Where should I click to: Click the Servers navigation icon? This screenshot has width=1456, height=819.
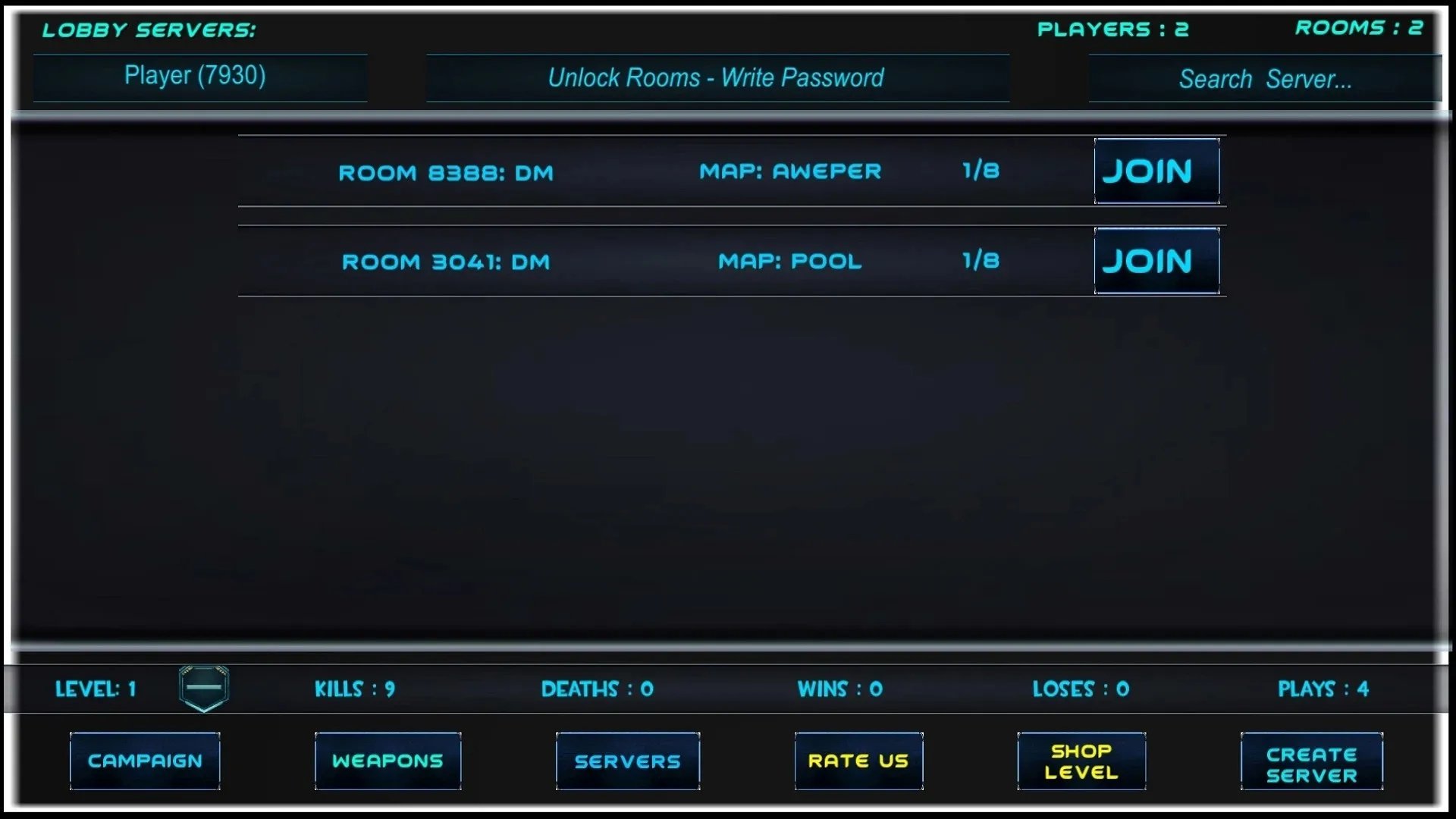pyautogui.click(x=628, y=761)
